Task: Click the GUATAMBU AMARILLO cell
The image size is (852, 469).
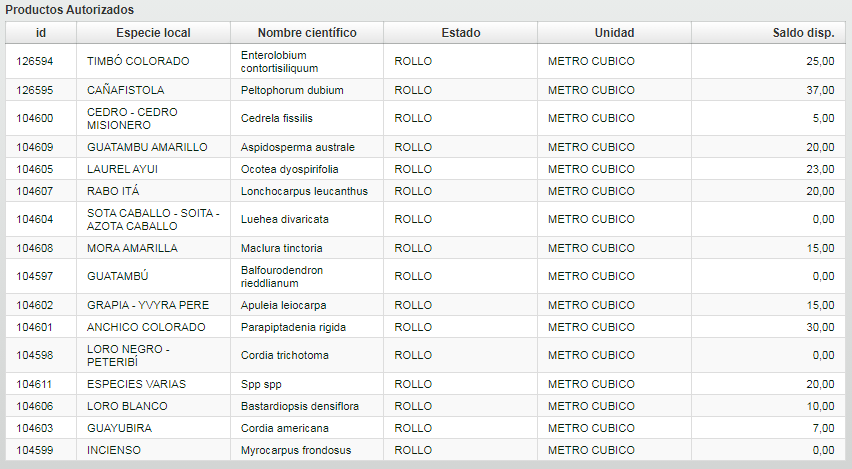Action: tap(153, 147)
